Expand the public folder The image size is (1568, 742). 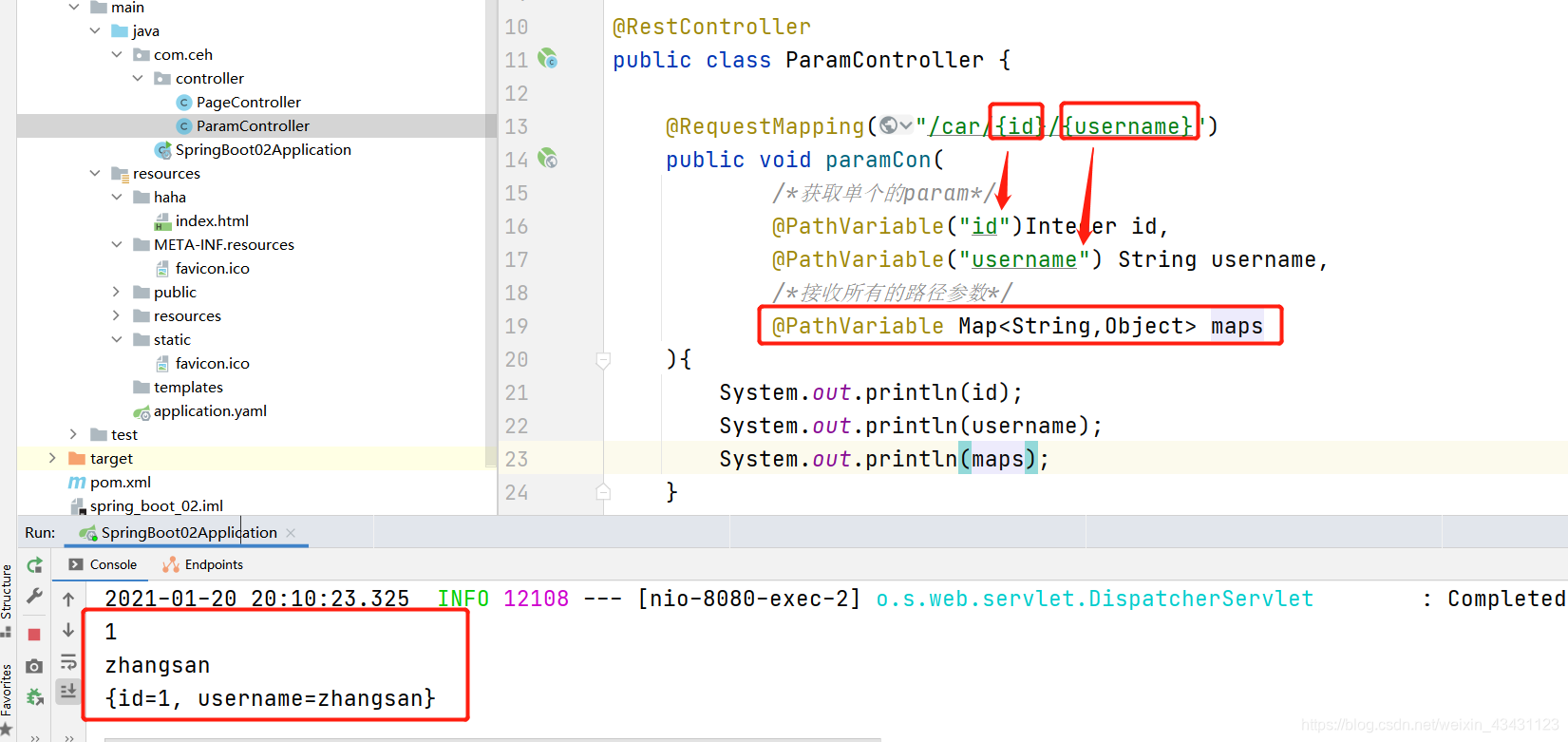[x=117, y=292]
